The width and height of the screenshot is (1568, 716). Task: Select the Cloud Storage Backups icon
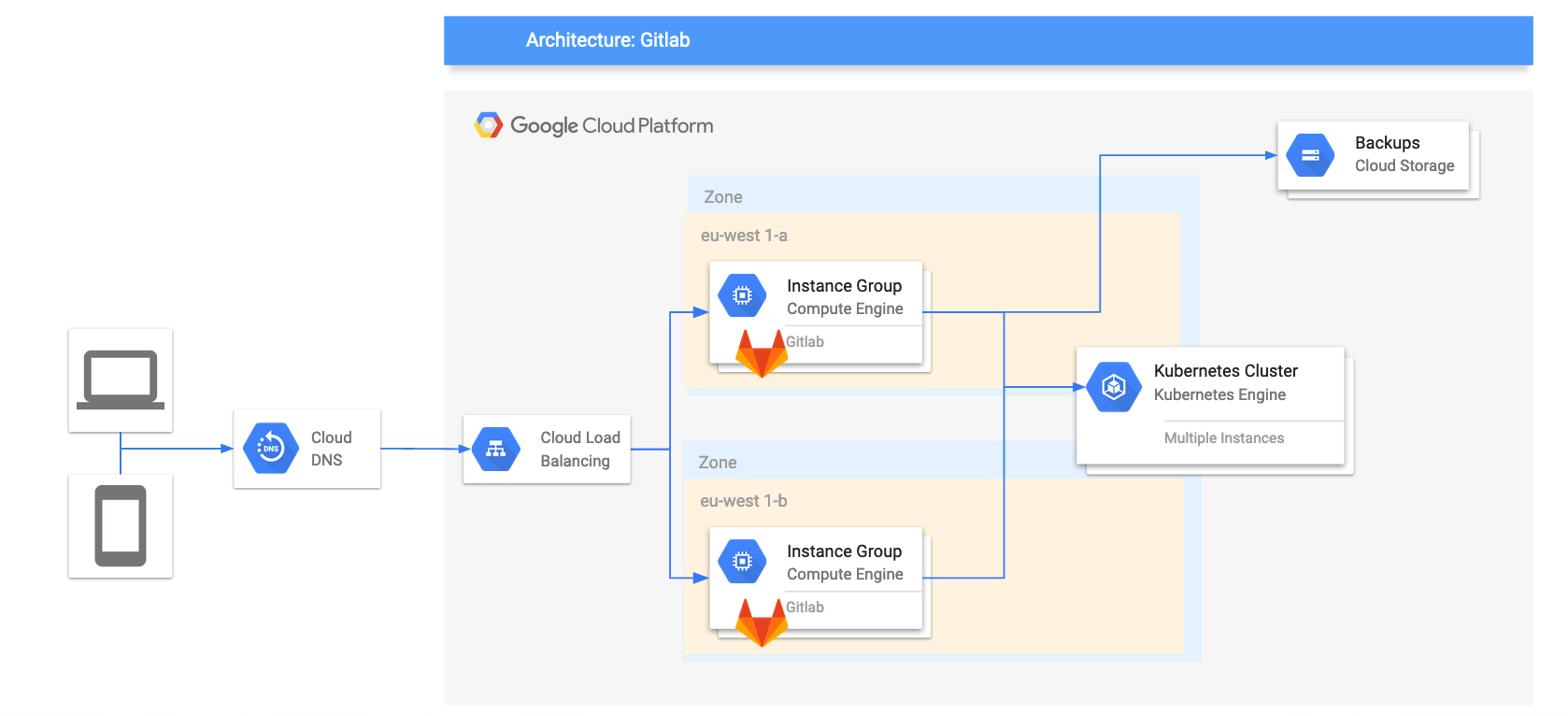1310,155
